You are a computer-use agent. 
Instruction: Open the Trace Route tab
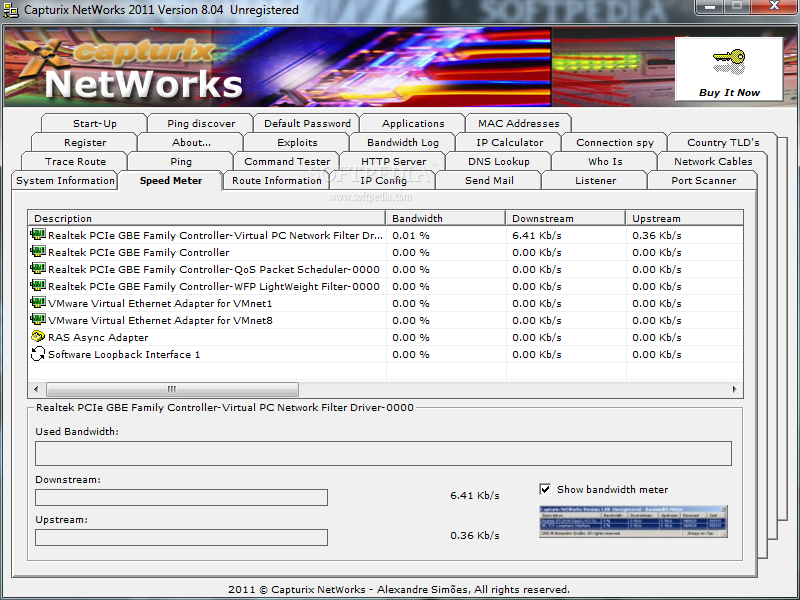pos(75,161)
